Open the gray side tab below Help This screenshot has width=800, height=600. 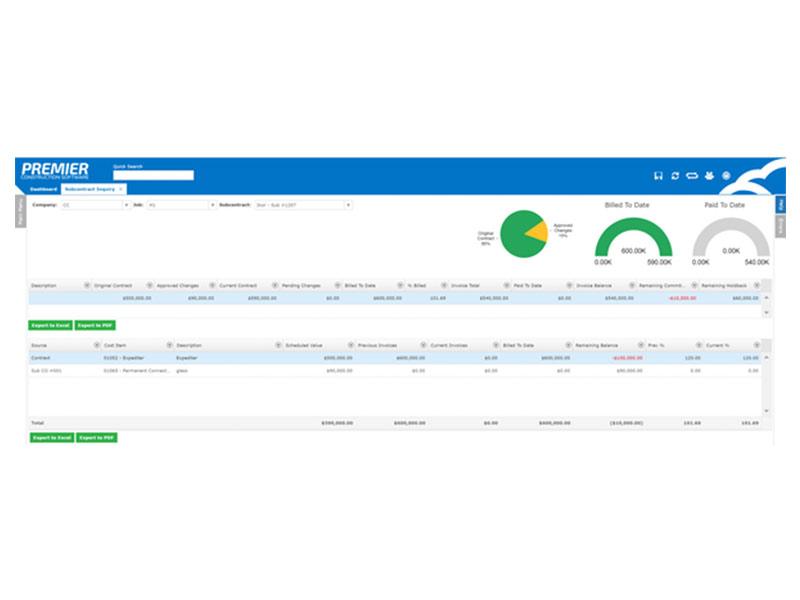[x=781, y=227]
